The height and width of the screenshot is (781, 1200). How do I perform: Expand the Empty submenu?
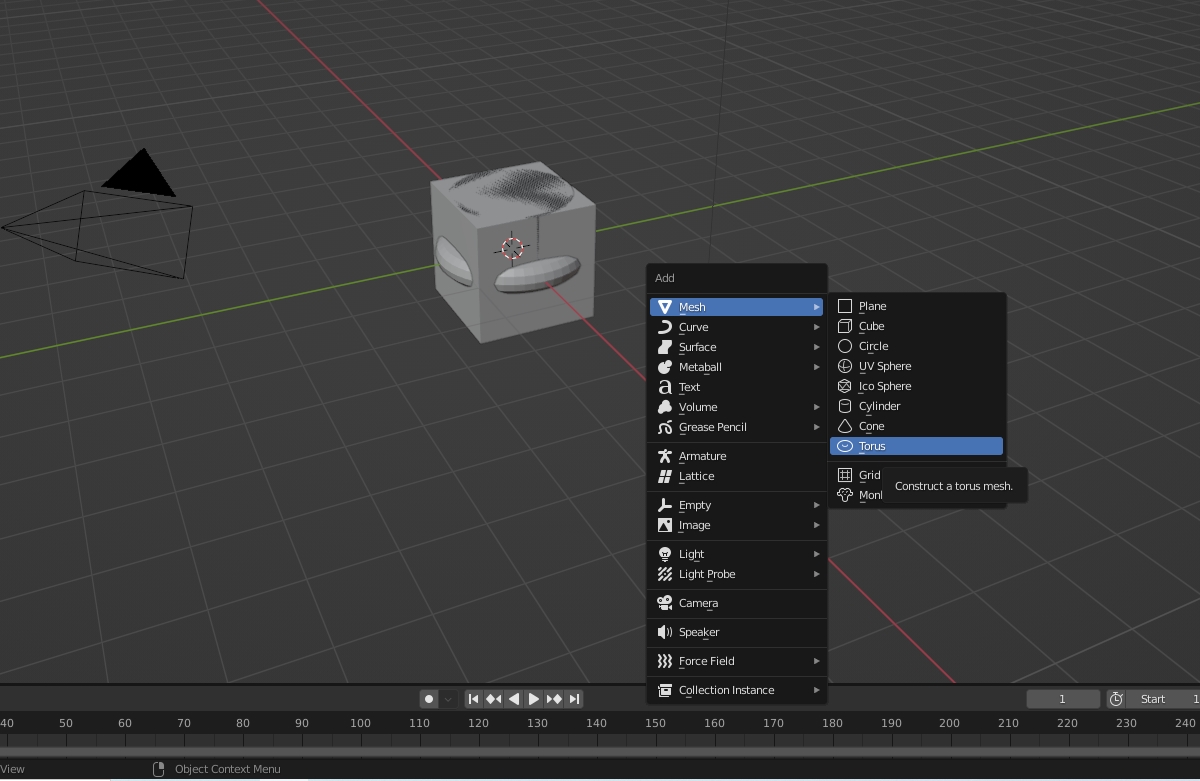coord(736,505)
